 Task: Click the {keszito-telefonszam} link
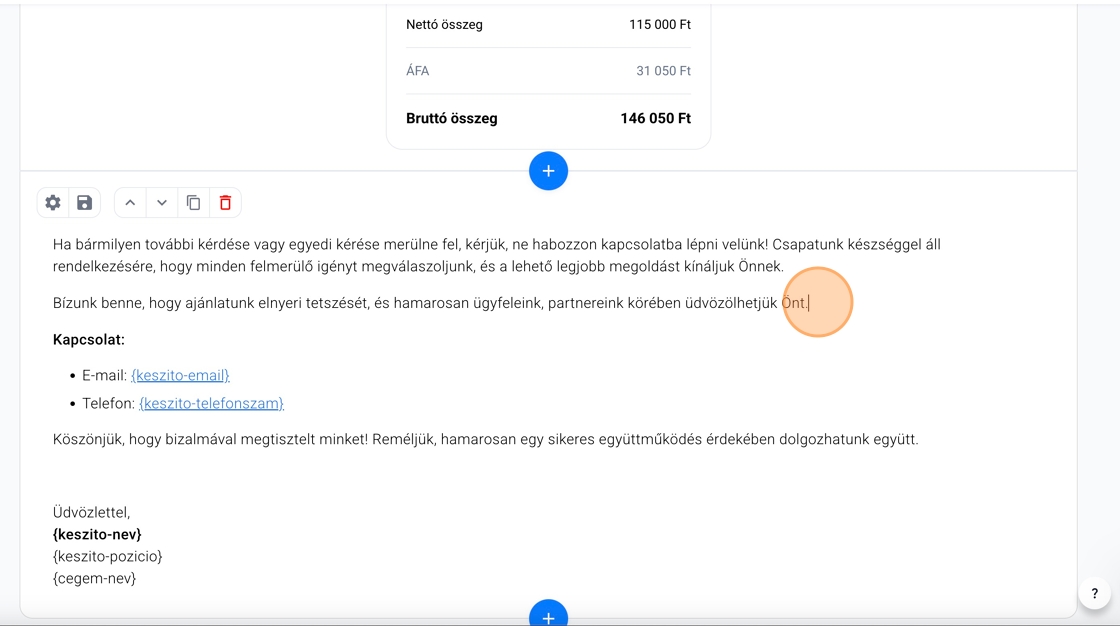211,403
